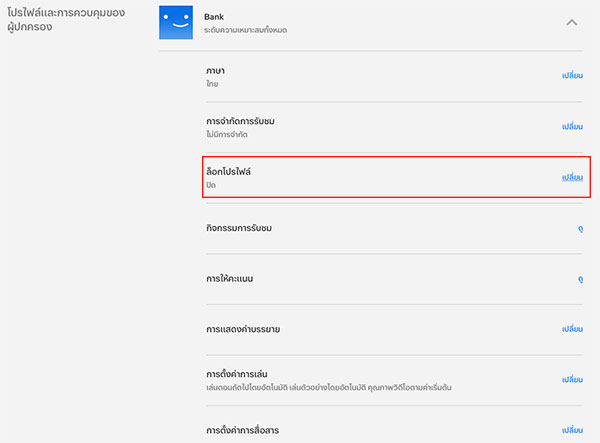The height and width of the screenshot is (443, 600).
Task: Click เปลี่ยน link for ล็อกโปรไฟล์
Action: (x=572, y=178)
